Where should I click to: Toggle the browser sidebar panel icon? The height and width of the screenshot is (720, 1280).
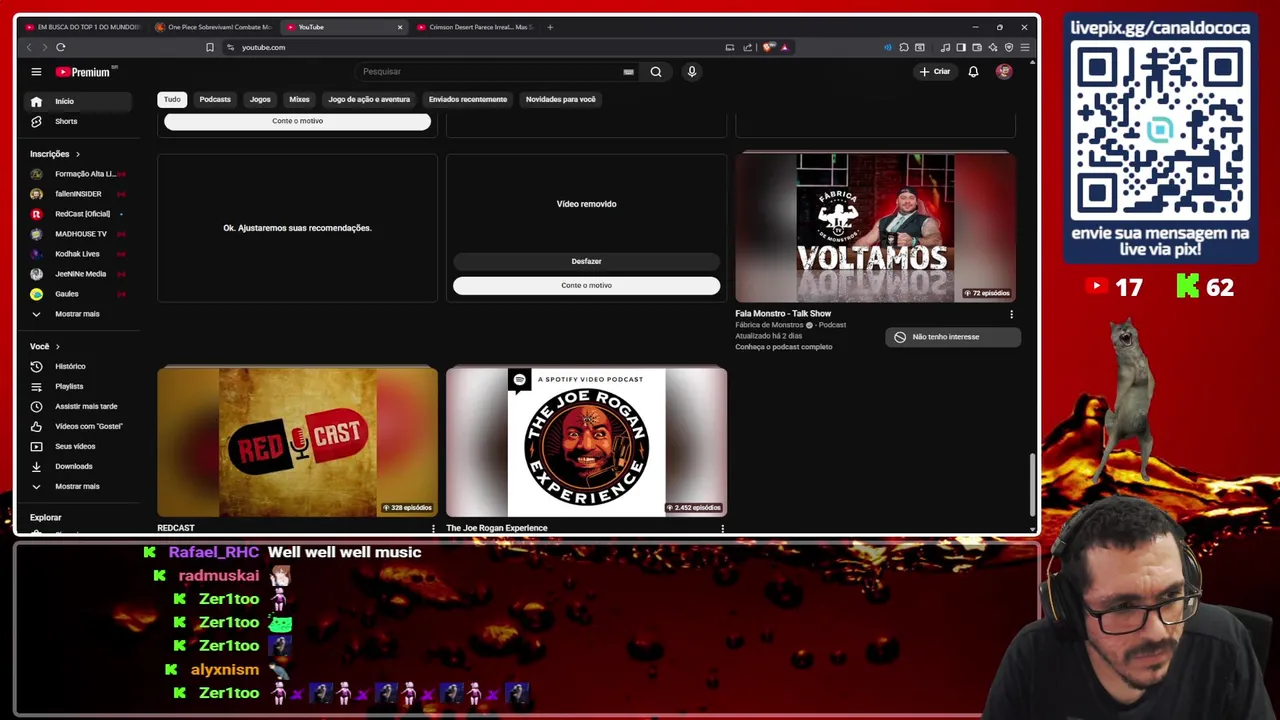[x=961, y=47]
